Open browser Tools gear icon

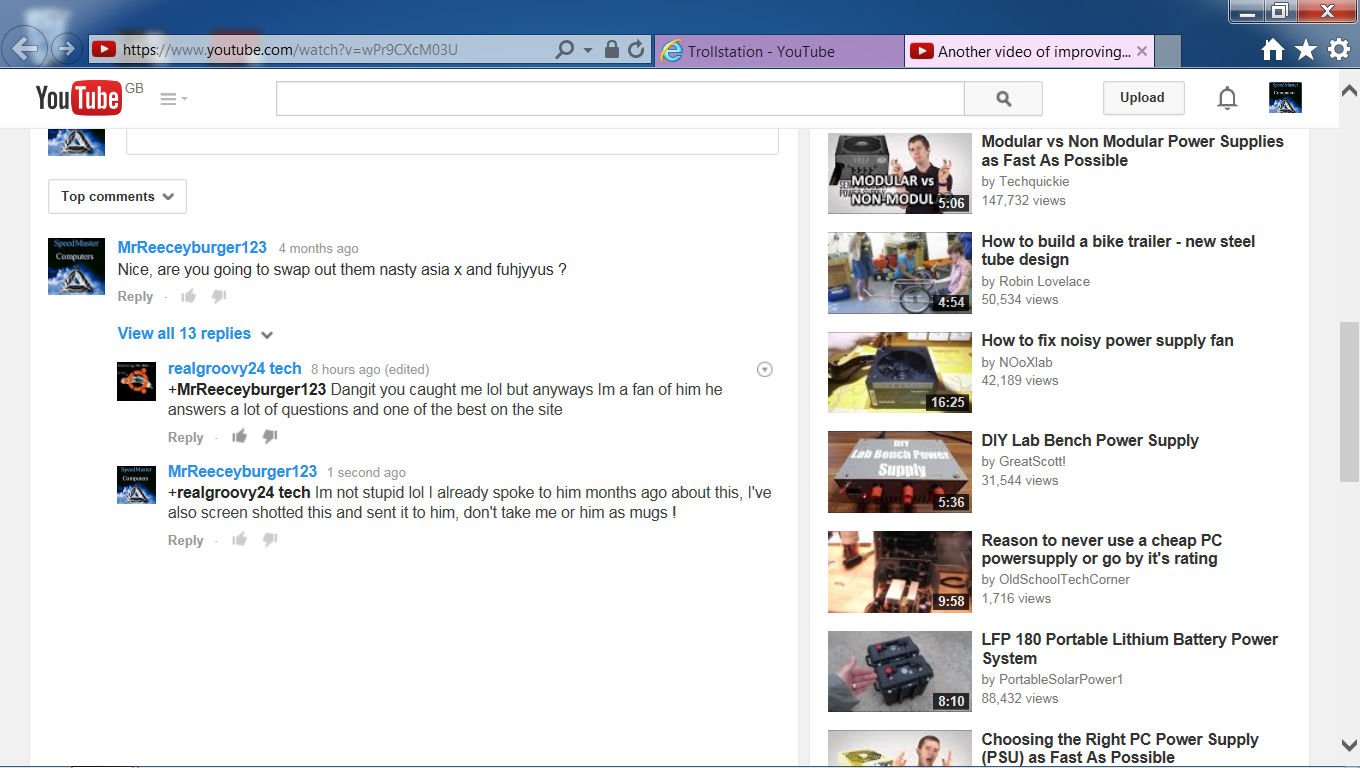[x=1339, y=50]
